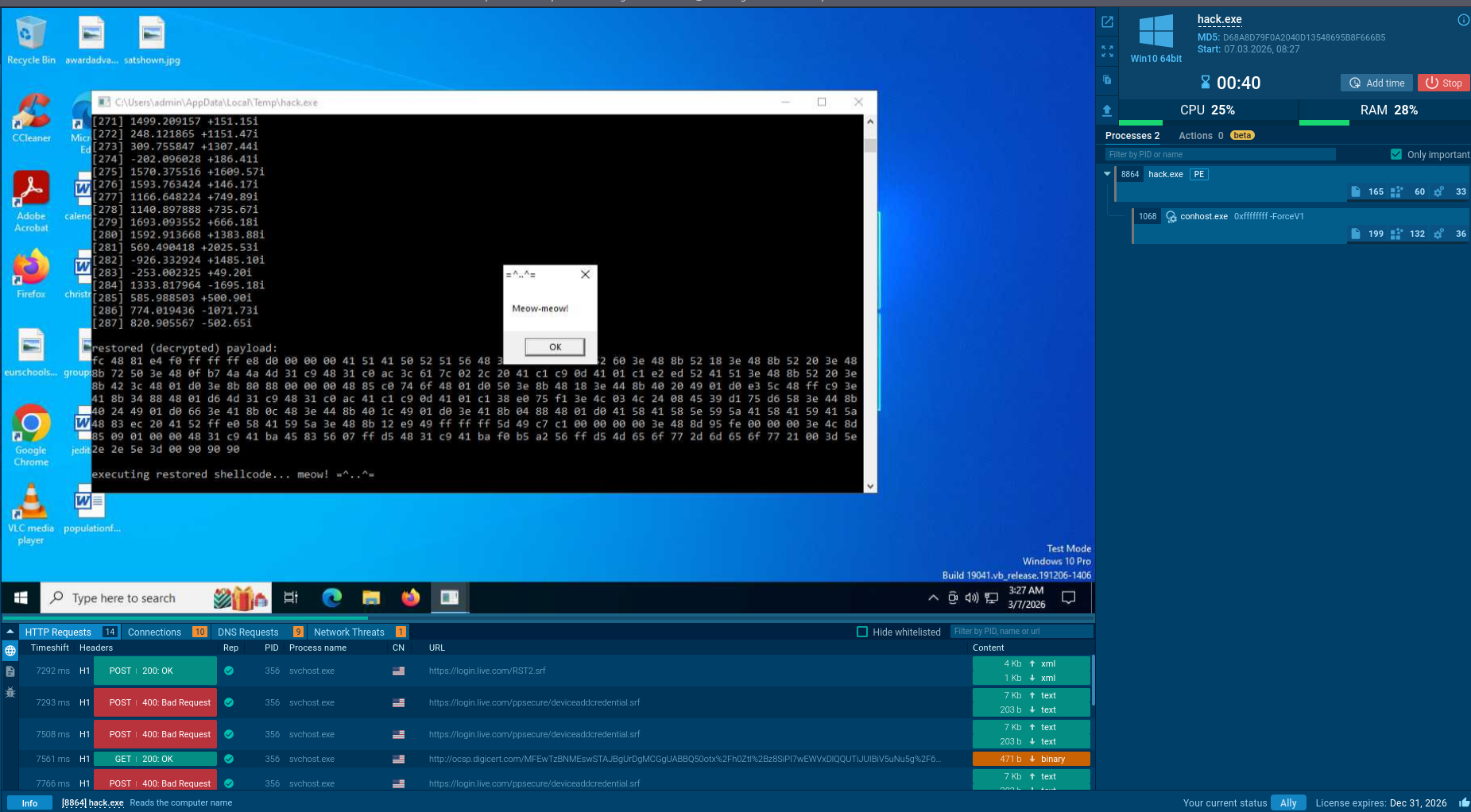Click the CPU usage progress bar

pyautogui.click(x=1141, y=121)
